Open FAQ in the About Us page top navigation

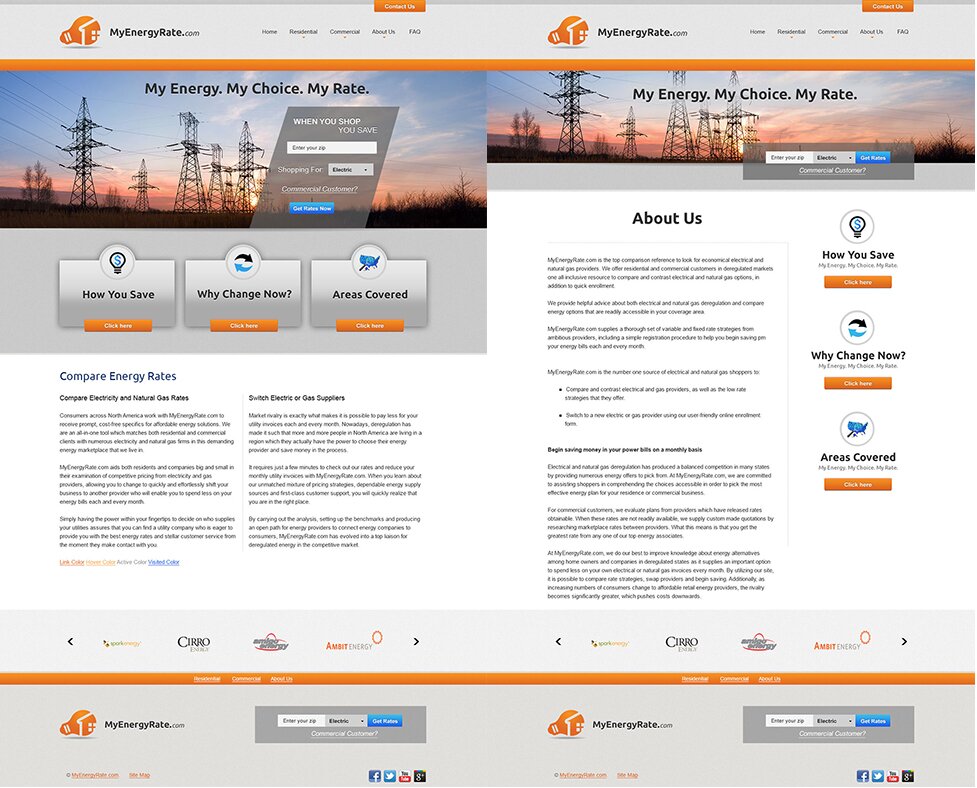click(903, 32)
